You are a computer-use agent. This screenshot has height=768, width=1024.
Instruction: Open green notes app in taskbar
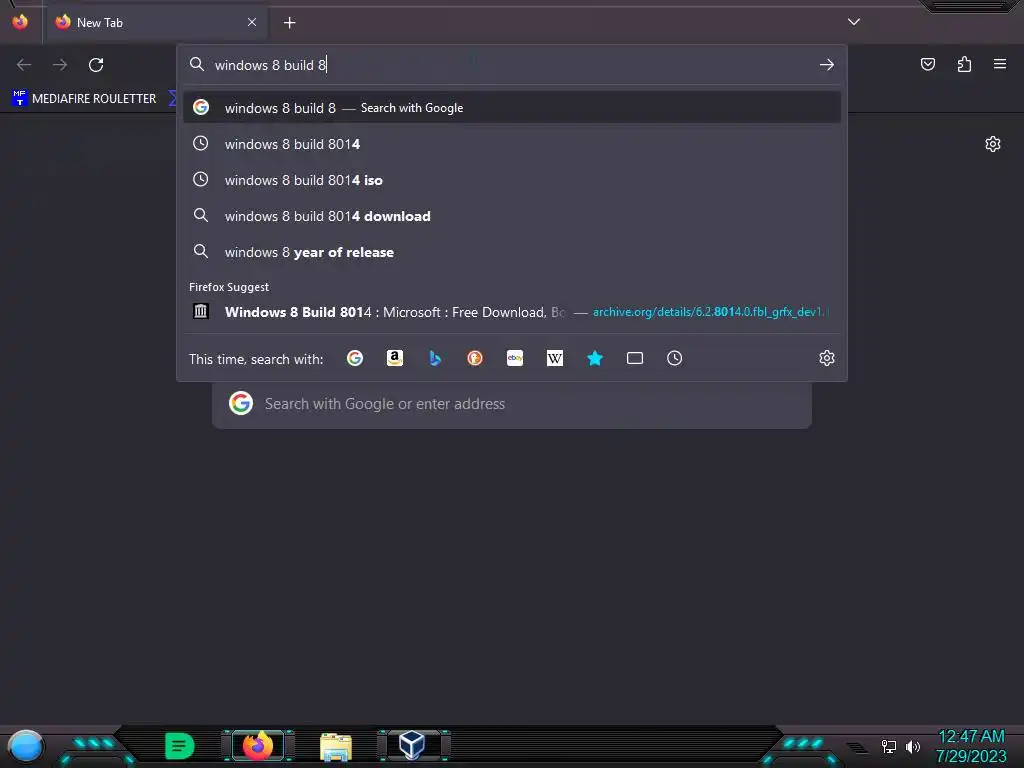(x=180, y=746)
